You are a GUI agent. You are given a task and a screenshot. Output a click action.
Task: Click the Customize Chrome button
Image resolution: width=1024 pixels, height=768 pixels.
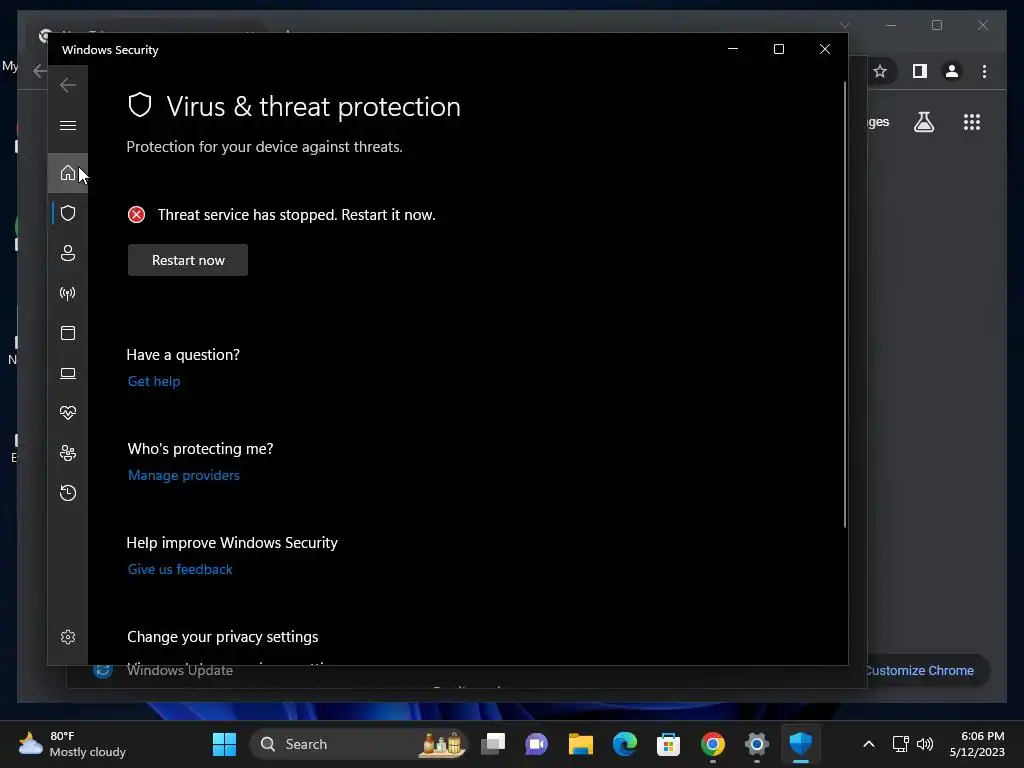(920, 671)
